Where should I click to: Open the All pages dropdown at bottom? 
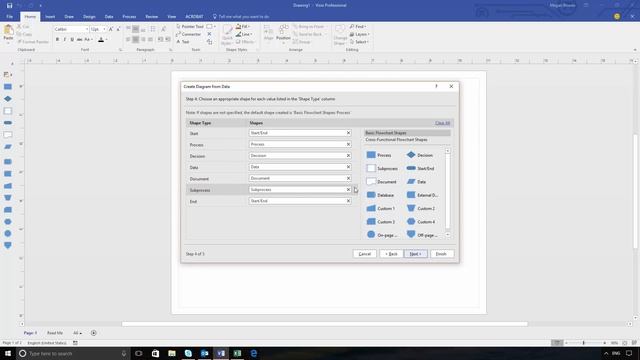[x=77, y=333]
